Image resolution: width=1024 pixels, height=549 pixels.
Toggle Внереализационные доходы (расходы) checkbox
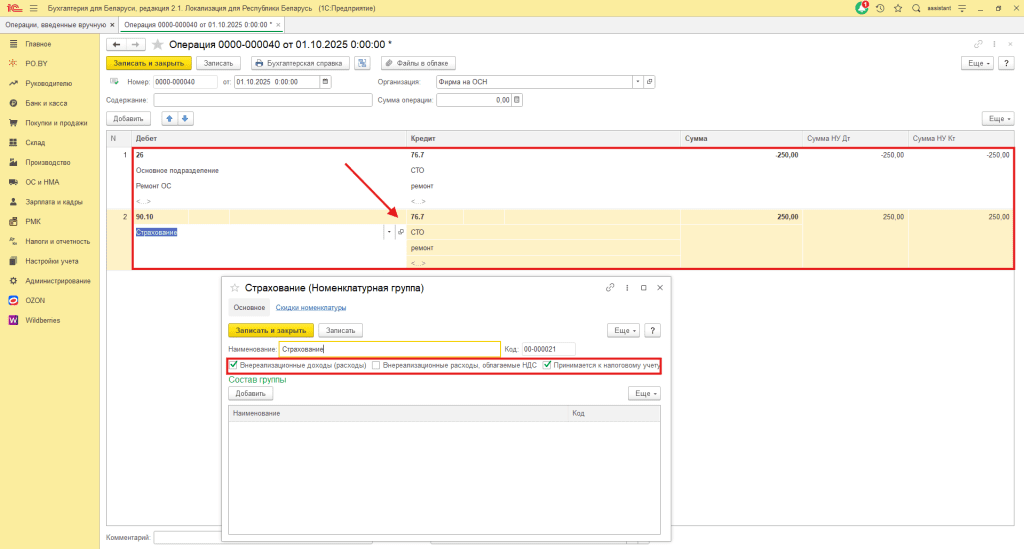click(233, 365)
